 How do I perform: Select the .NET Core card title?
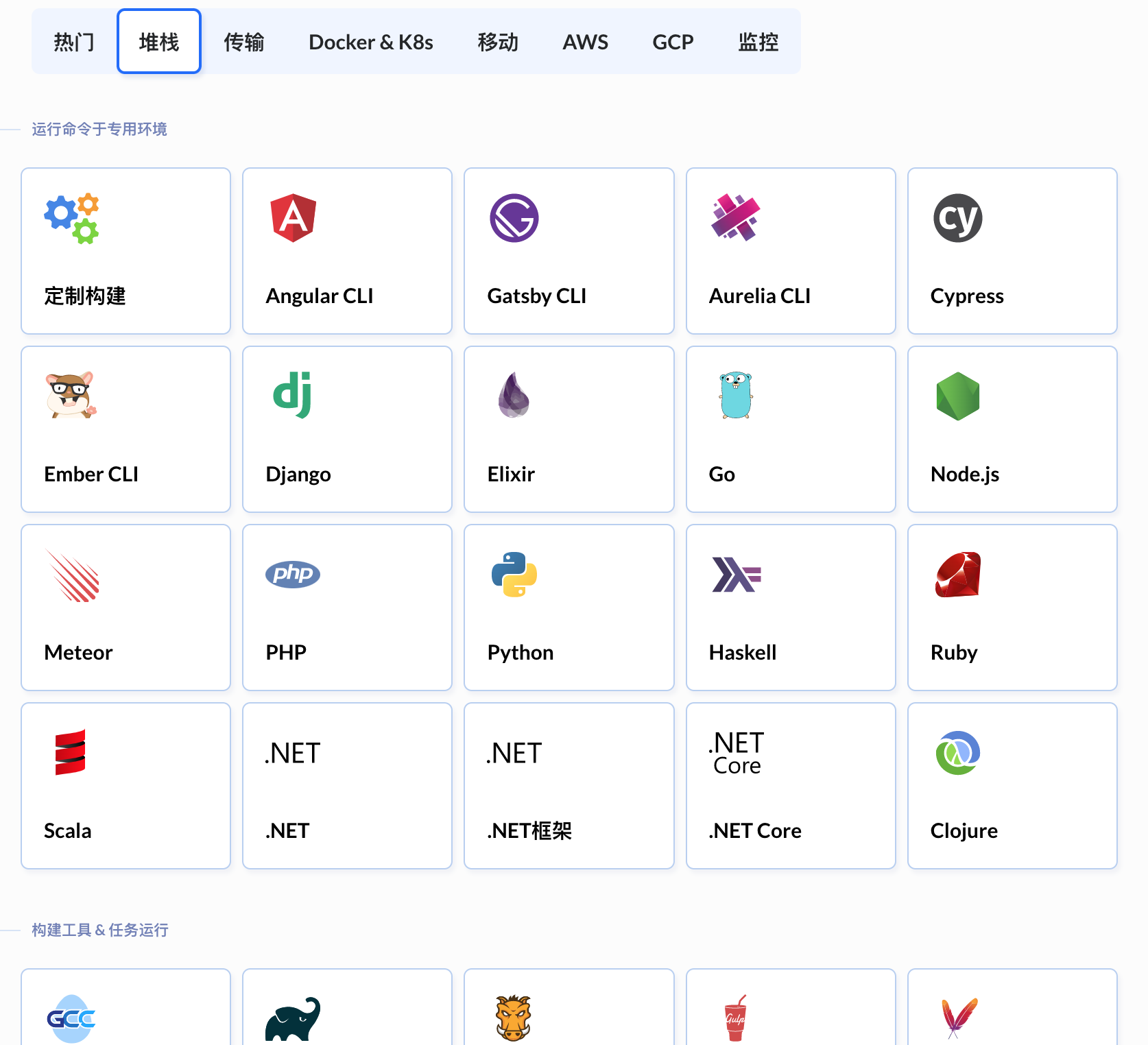755,830
